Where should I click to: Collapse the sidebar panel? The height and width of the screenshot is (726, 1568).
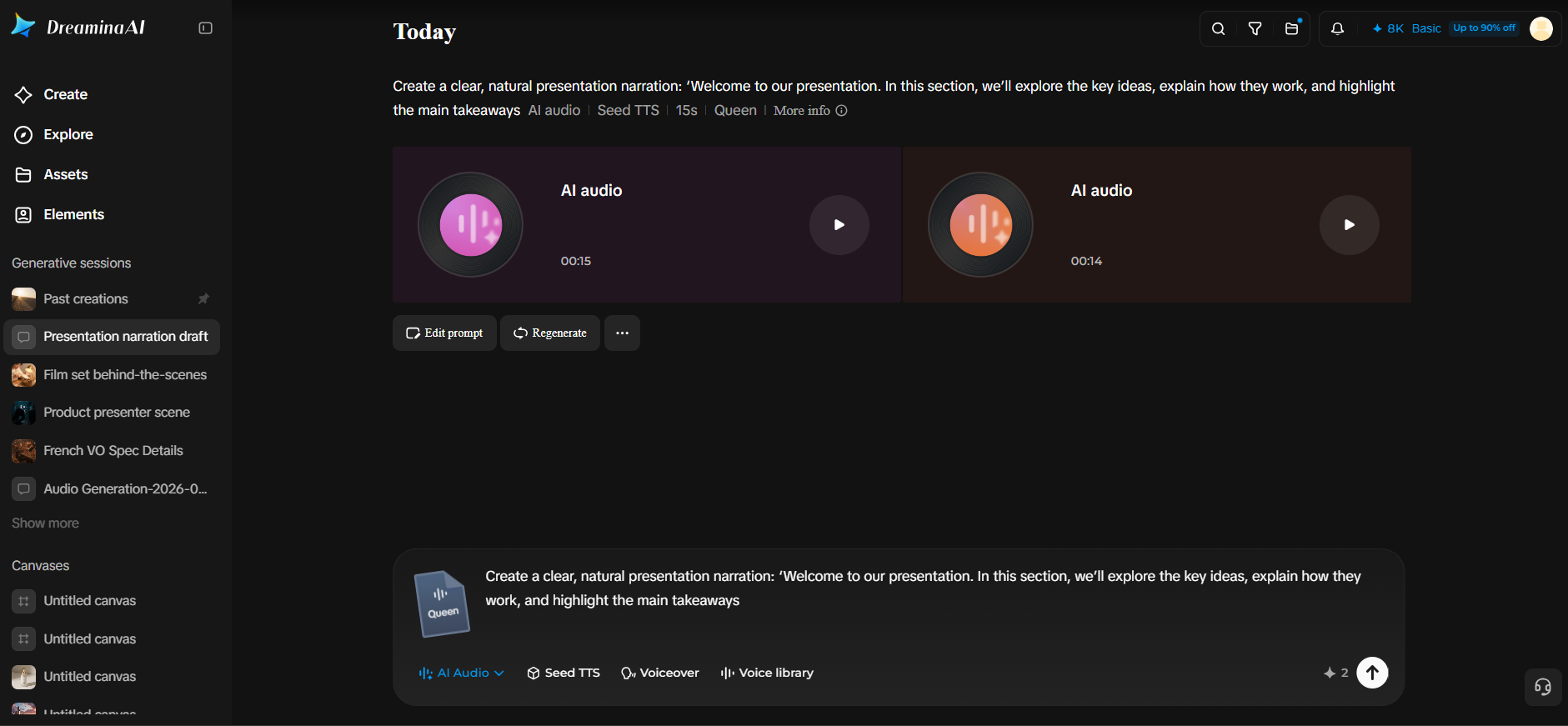click(205, 28)
